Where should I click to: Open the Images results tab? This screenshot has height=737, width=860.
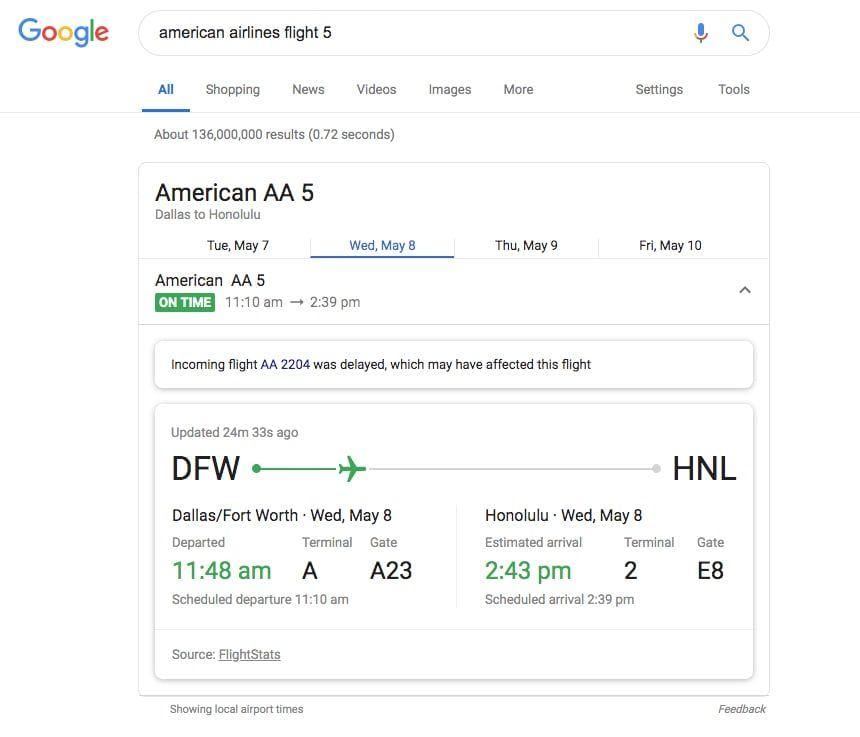tap(449, 89)
